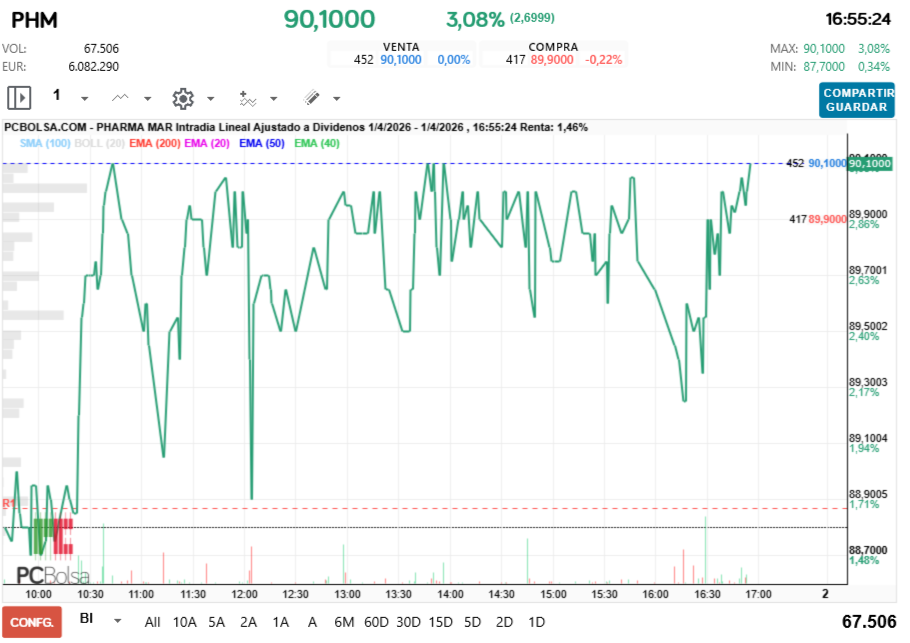Click the add indicator icon
Image resolution: width=910 pixels, height=643 pixels.
[248, 98]
